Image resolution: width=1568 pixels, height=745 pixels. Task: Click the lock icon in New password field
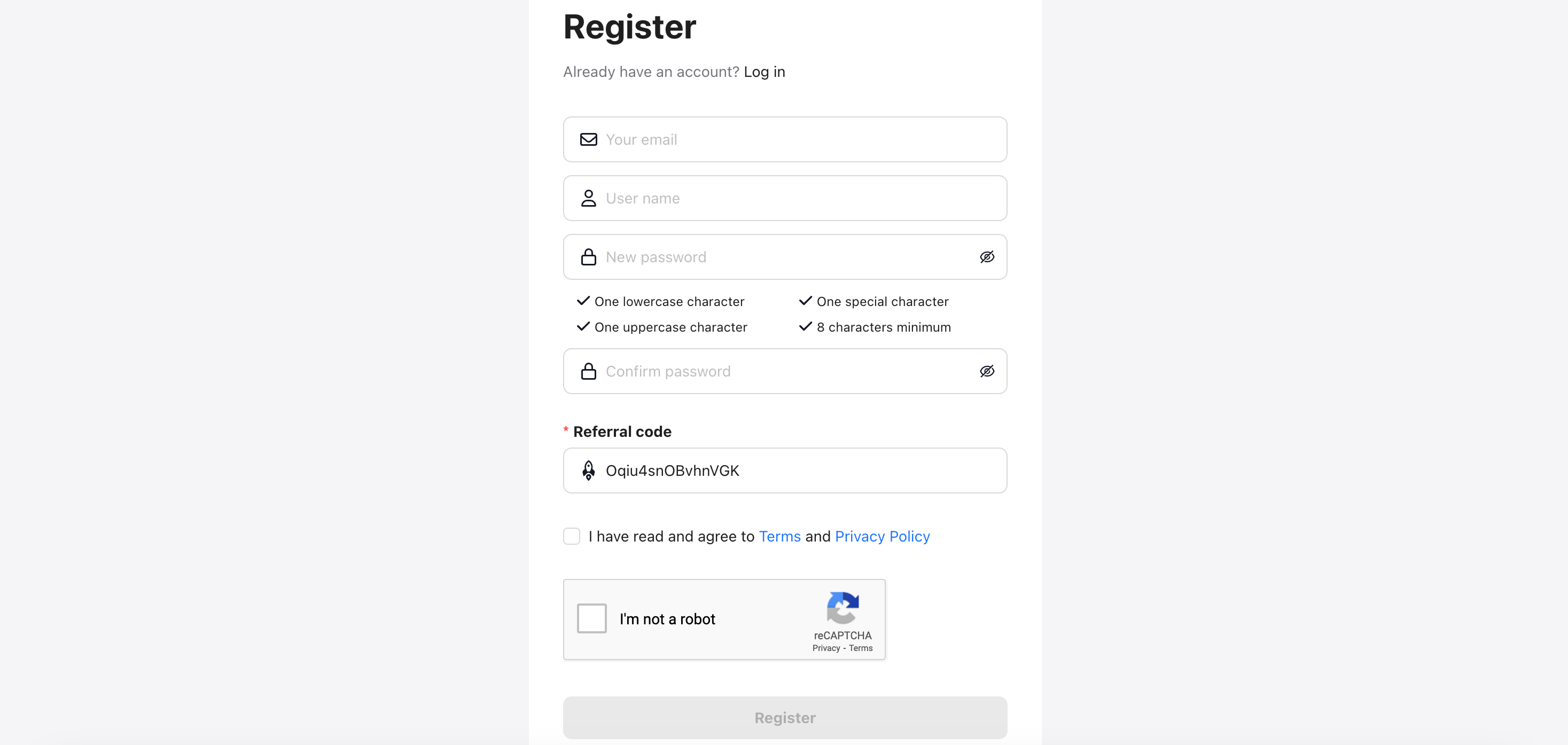click(x=588, y=256)
